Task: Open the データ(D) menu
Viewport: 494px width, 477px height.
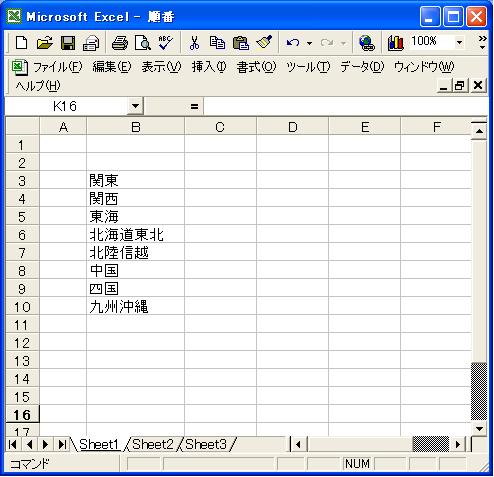Action: [362, 67]
